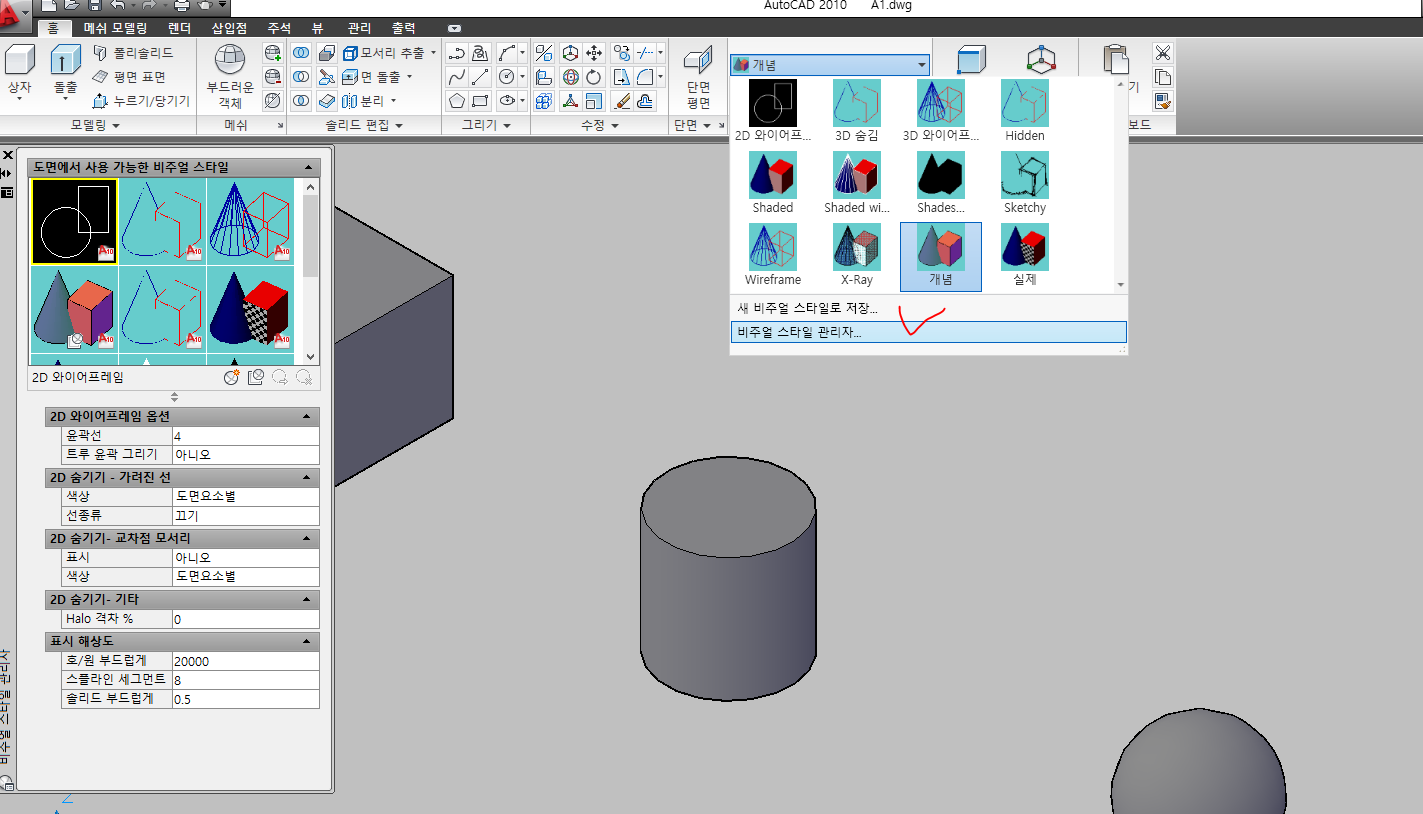The image size is (1423, 814).
Task: Select black 2D wireframe thumbnail in manager palette
Action: (x=74, y=221)
